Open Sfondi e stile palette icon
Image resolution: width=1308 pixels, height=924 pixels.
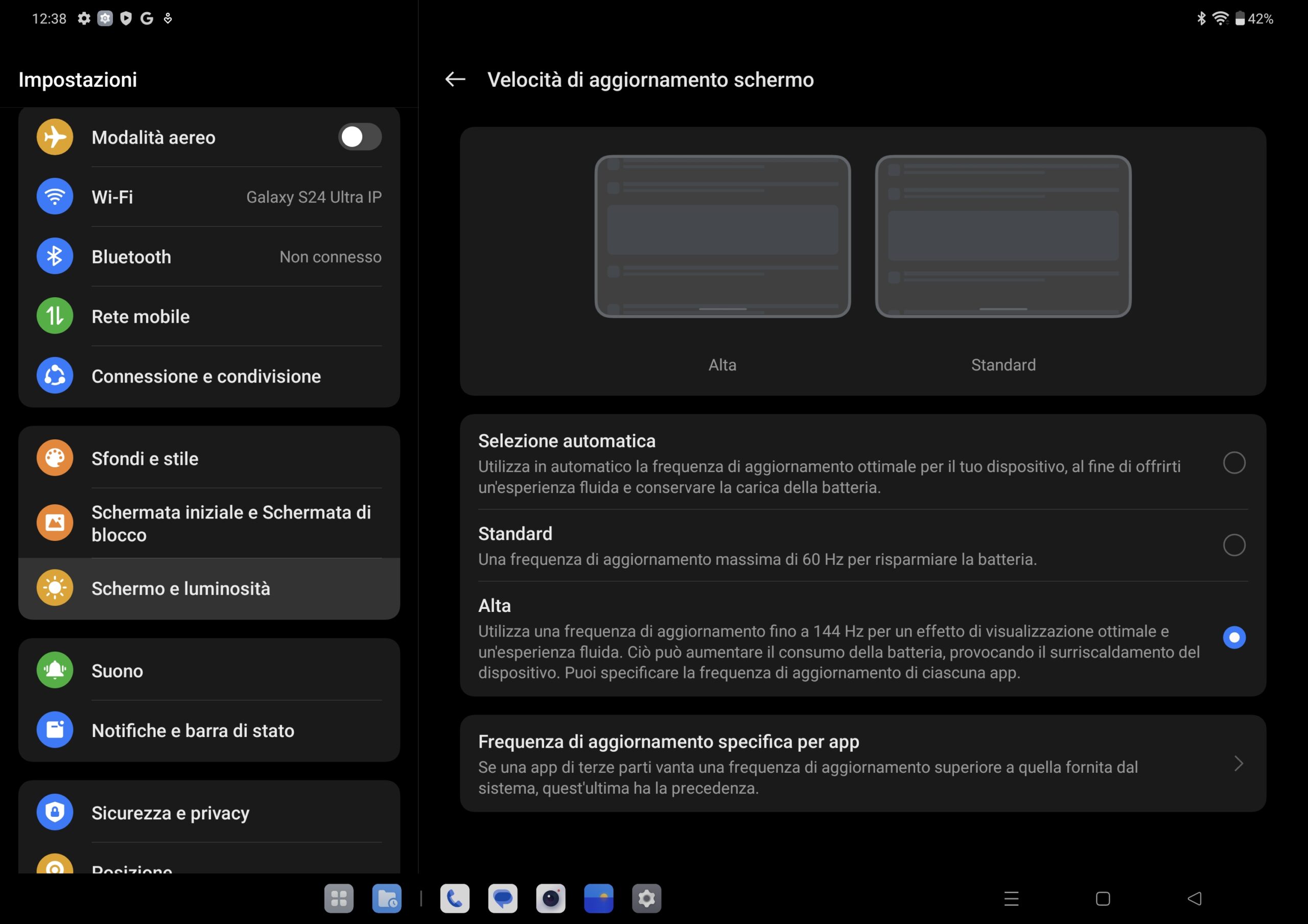55,458
